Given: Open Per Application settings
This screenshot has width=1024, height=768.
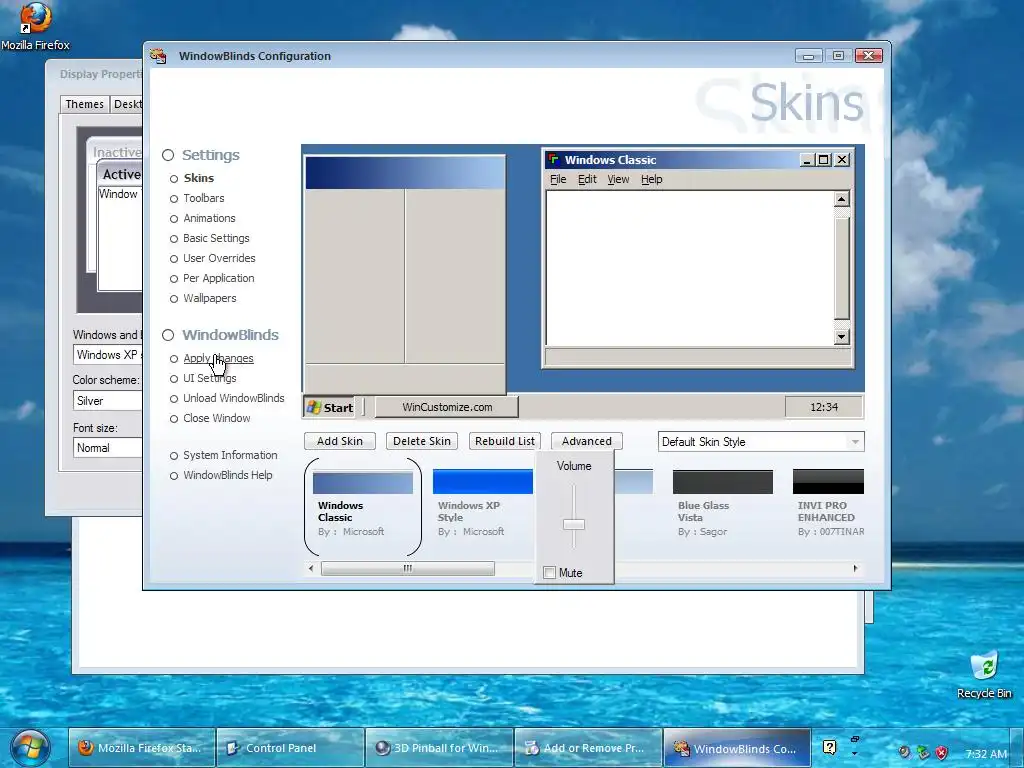Looking at the screenshot, I should click(219, 278).
